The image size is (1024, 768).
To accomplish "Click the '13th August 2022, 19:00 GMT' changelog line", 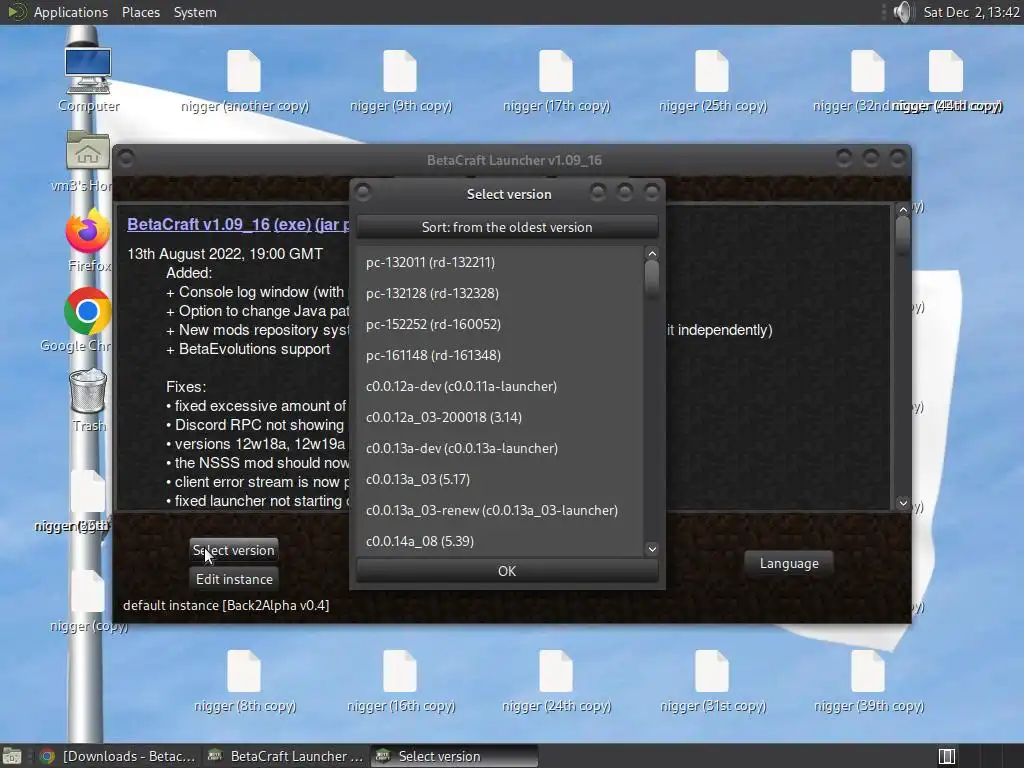I will pyautogui.click(x=225, y=254).
